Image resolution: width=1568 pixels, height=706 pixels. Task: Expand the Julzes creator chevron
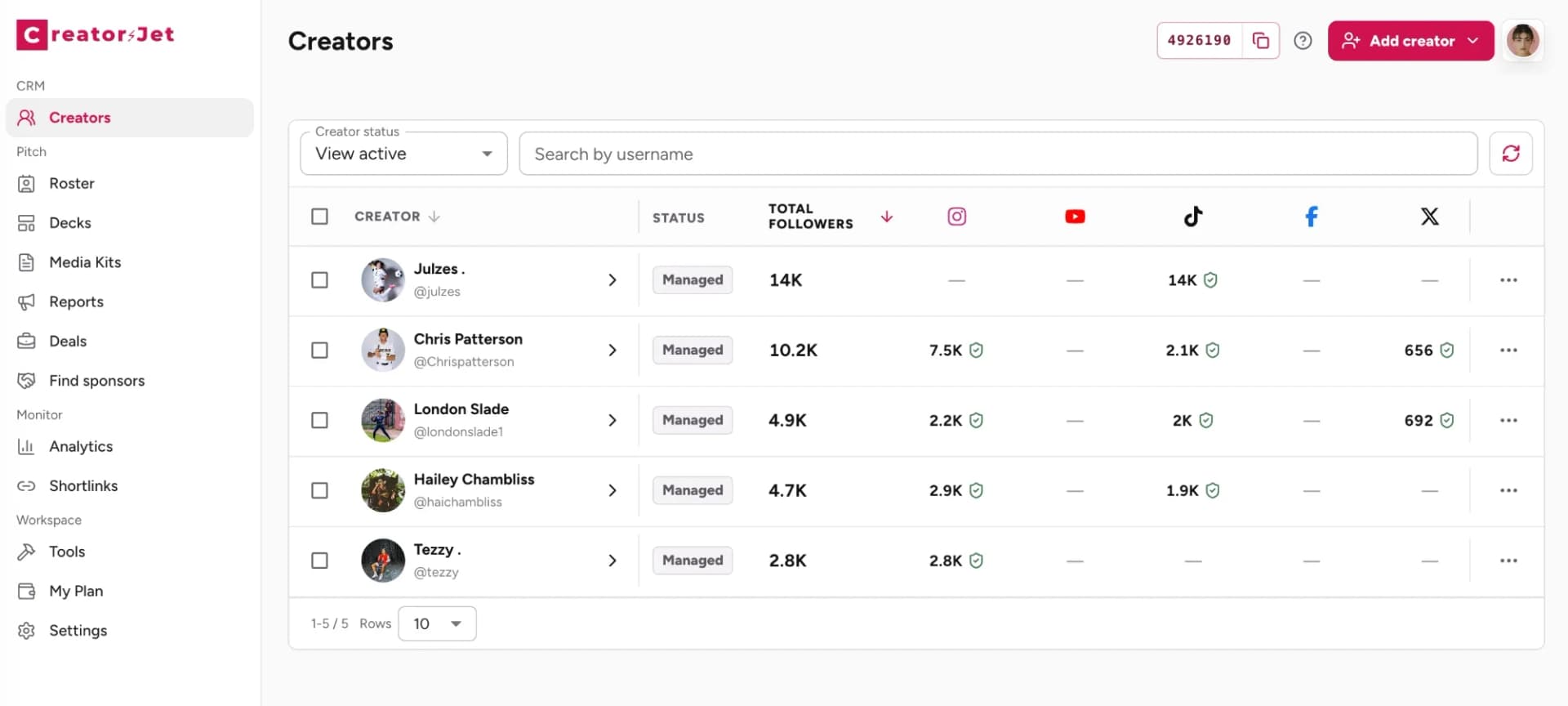click(x=612, y=280)
